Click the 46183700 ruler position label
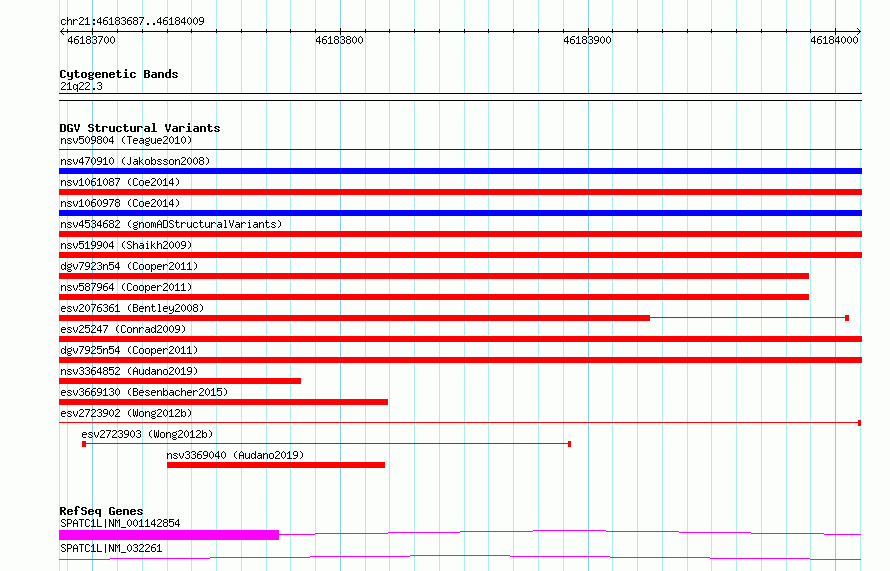This screenshot has width=890, height=571. (91, 40)
